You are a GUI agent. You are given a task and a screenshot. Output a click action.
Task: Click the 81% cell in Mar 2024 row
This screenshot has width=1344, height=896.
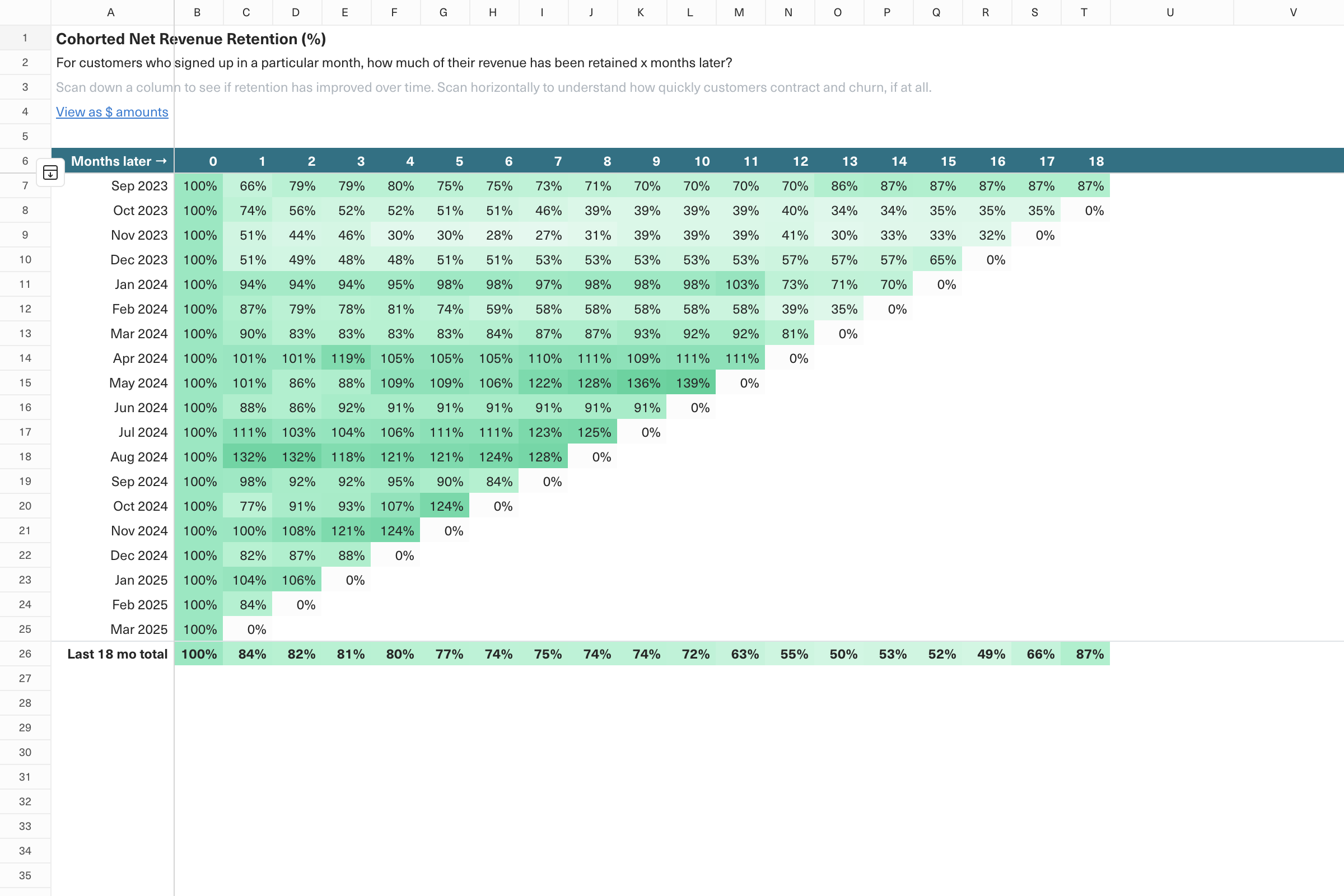tap(790, 333)
